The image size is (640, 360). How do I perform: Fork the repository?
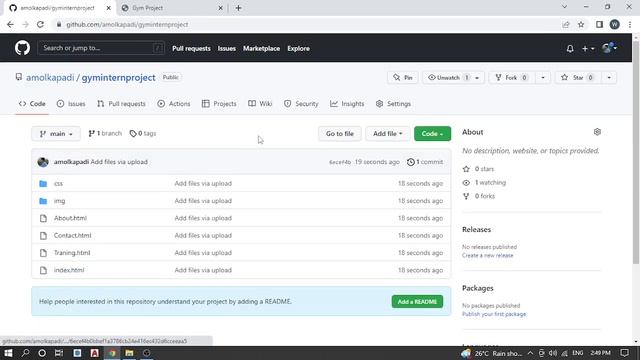(x=512, y=78)
